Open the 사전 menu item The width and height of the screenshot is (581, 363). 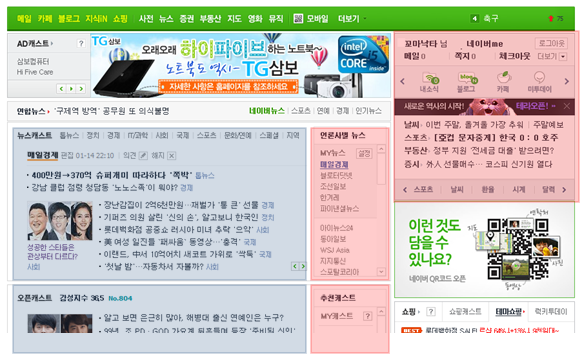tap(146, 19)
